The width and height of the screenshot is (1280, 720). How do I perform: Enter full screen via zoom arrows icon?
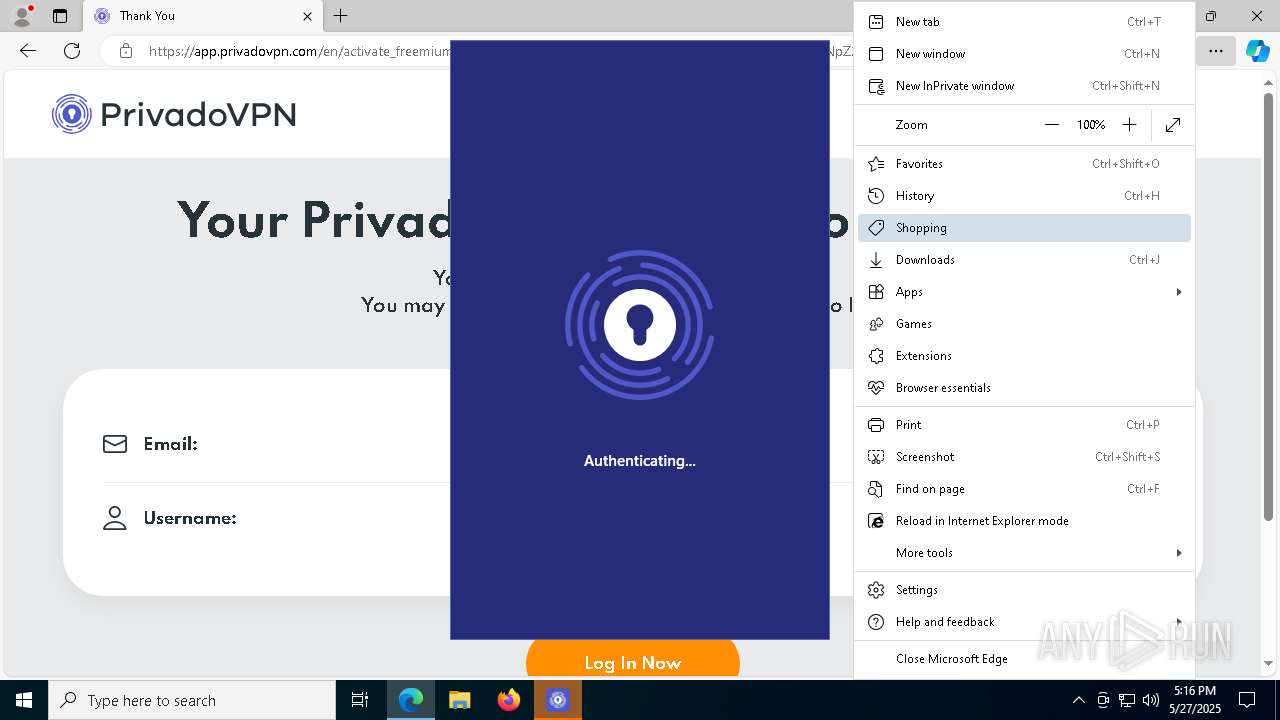coord(1173,125)
